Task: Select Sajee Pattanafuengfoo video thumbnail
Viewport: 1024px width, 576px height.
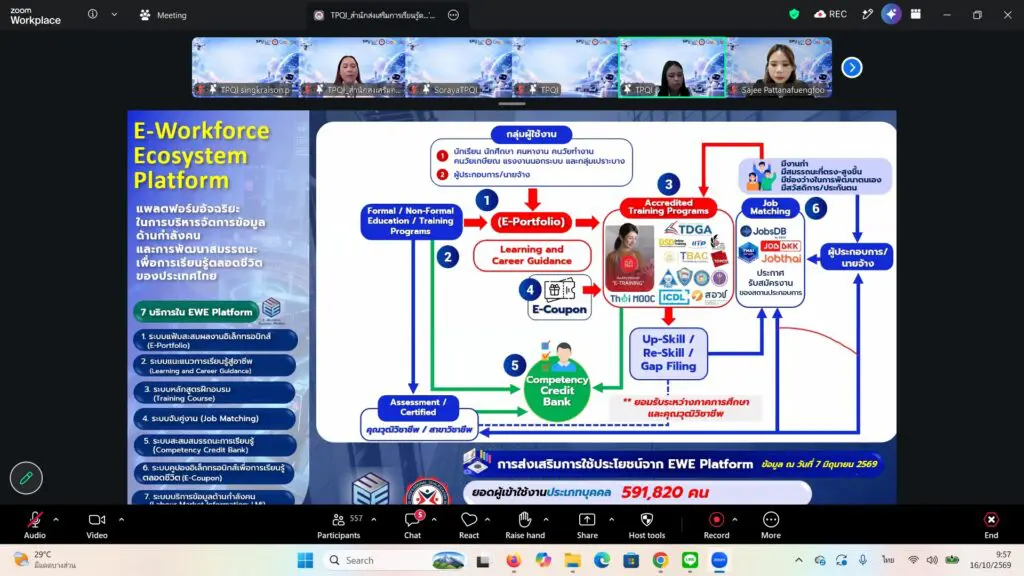Action: coord(779,67)
